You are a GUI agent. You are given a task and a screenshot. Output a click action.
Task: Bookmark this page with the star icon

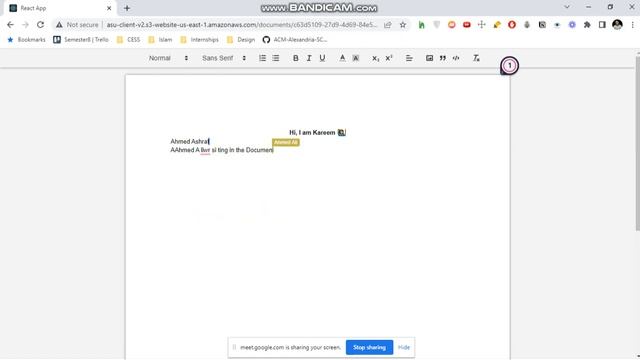point(403,25)
